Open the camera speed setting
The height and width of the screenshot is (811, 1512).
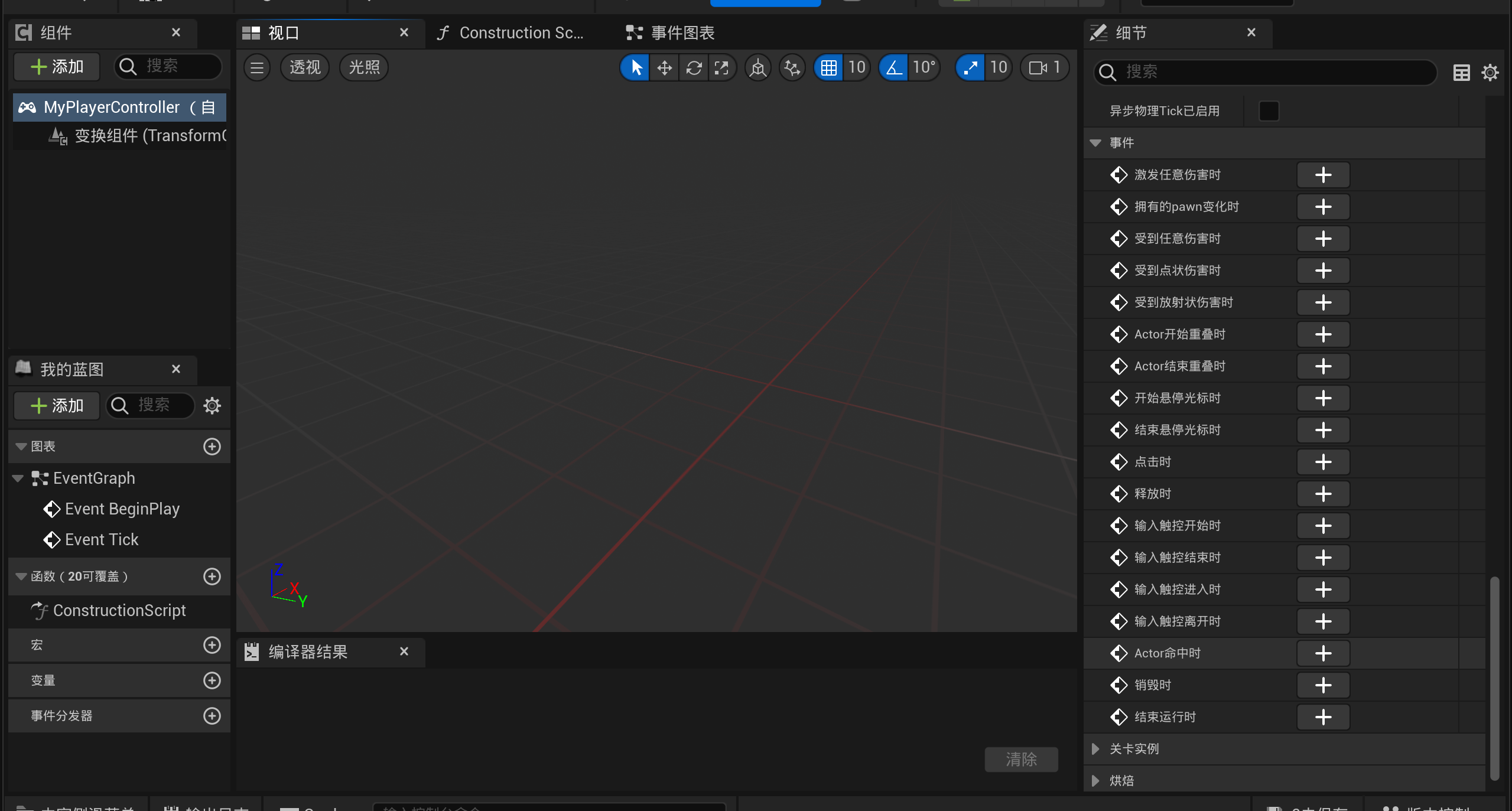(x=1044, y=67)
